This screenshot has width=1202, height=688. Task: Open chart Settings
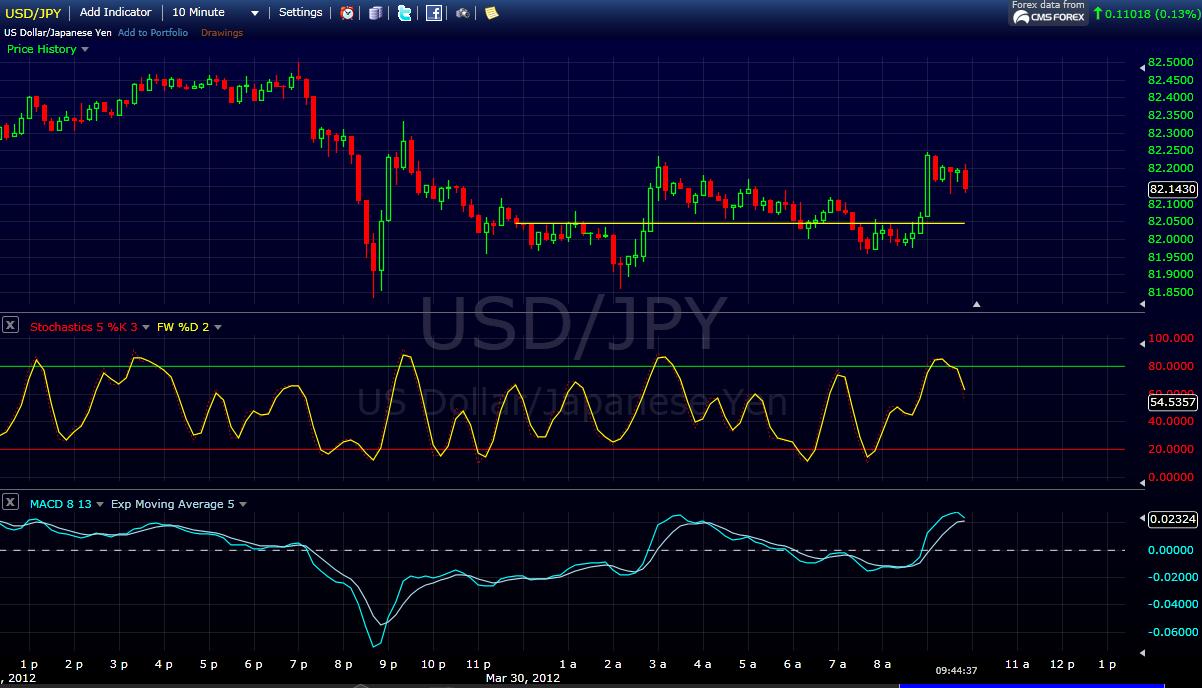pos(300,12)
